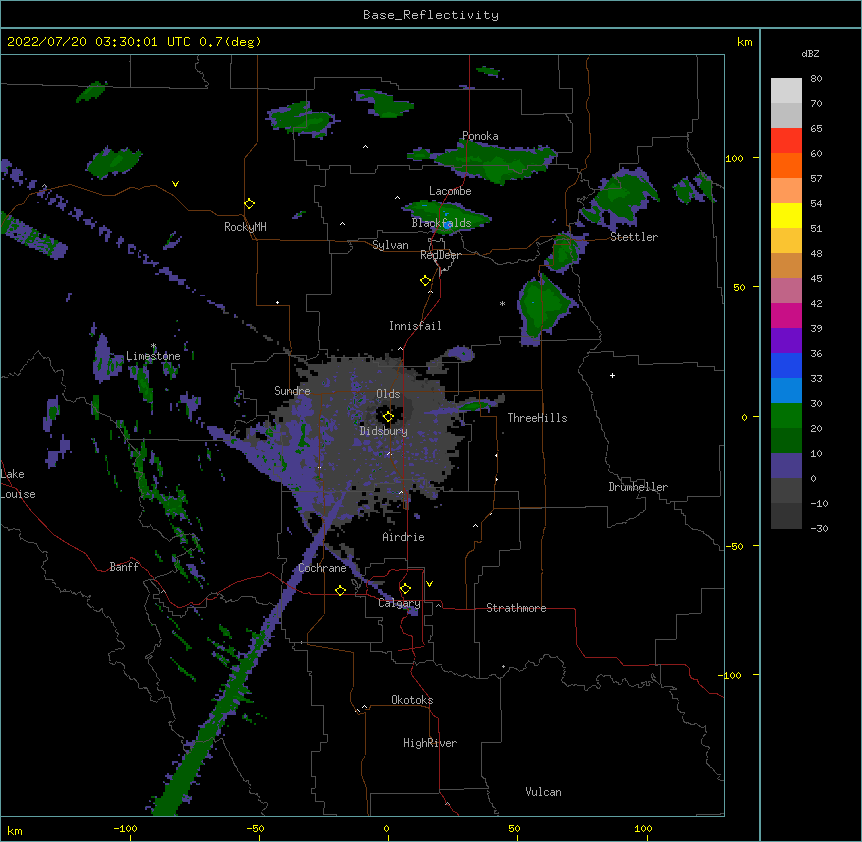Click the yellow marker south of Cochrane
Screen dimensions: 862x842
pos(340,590)
